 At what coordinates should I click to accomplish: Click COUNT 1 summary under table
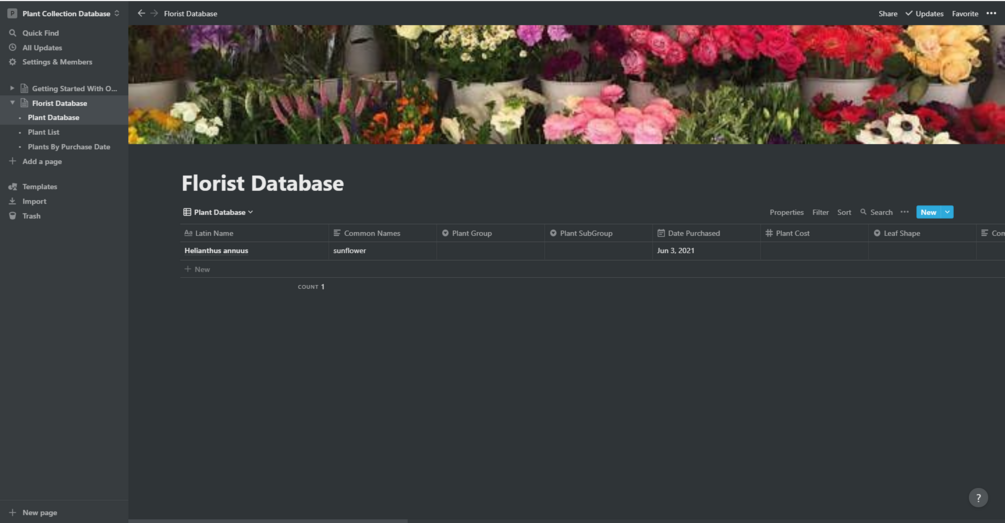(311, 286)
